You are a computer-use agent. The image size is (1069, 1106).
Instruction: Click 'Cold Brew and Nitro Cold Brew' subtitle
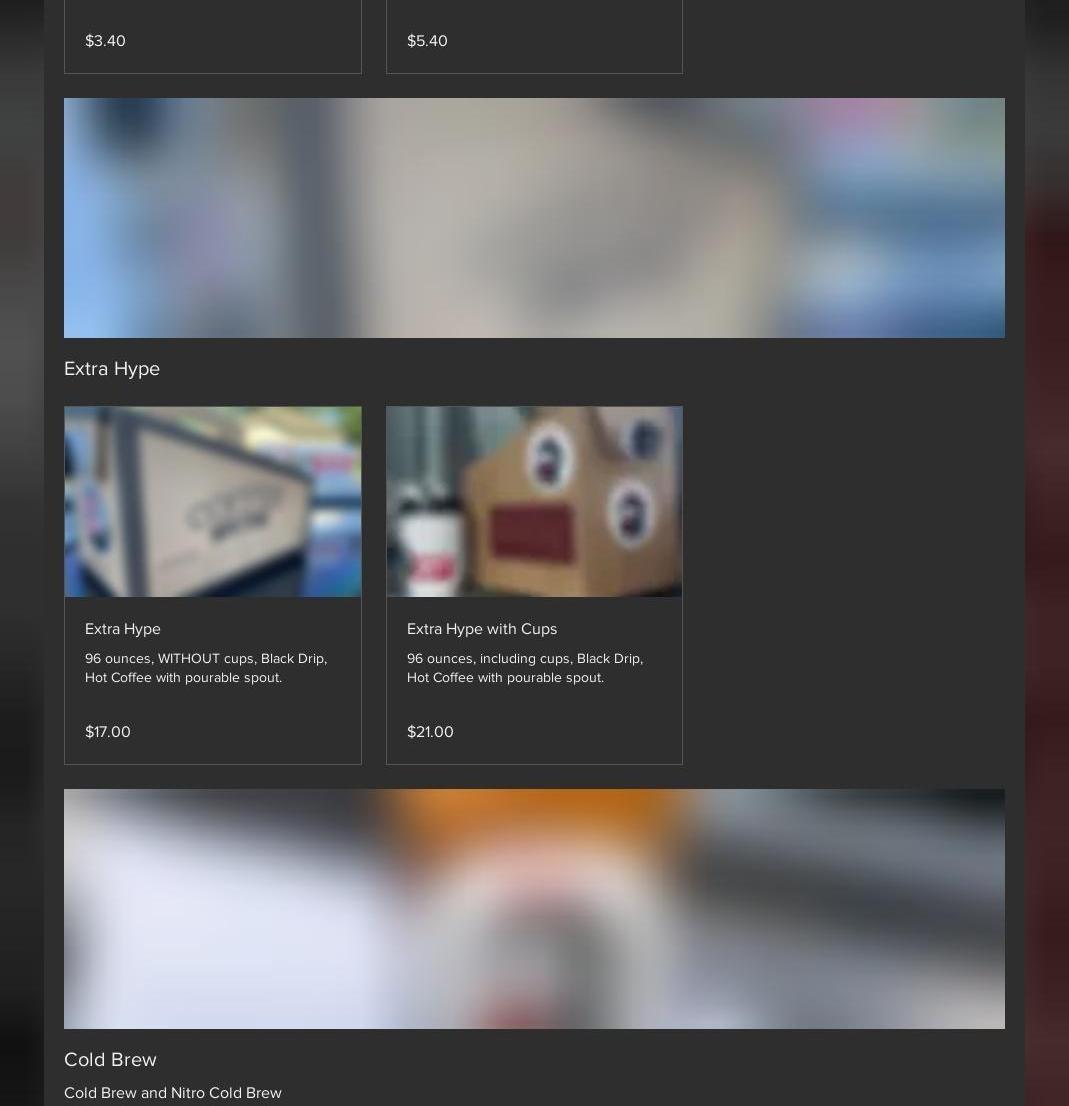(173, 1093)
